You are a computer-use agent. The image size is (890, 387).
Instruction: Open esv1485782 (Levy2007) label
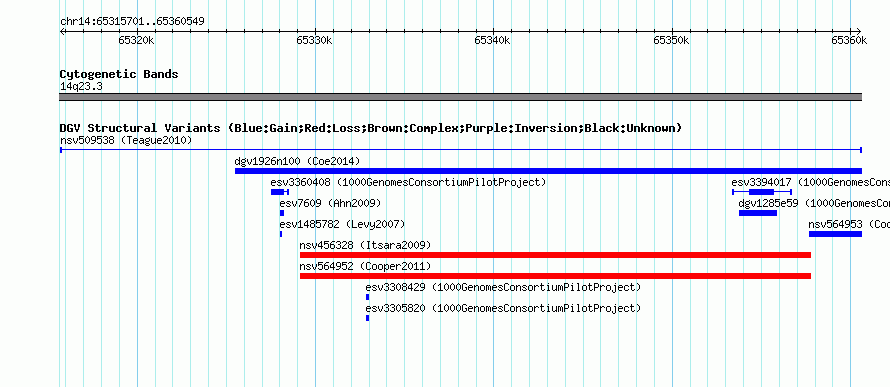pos(342,224)
